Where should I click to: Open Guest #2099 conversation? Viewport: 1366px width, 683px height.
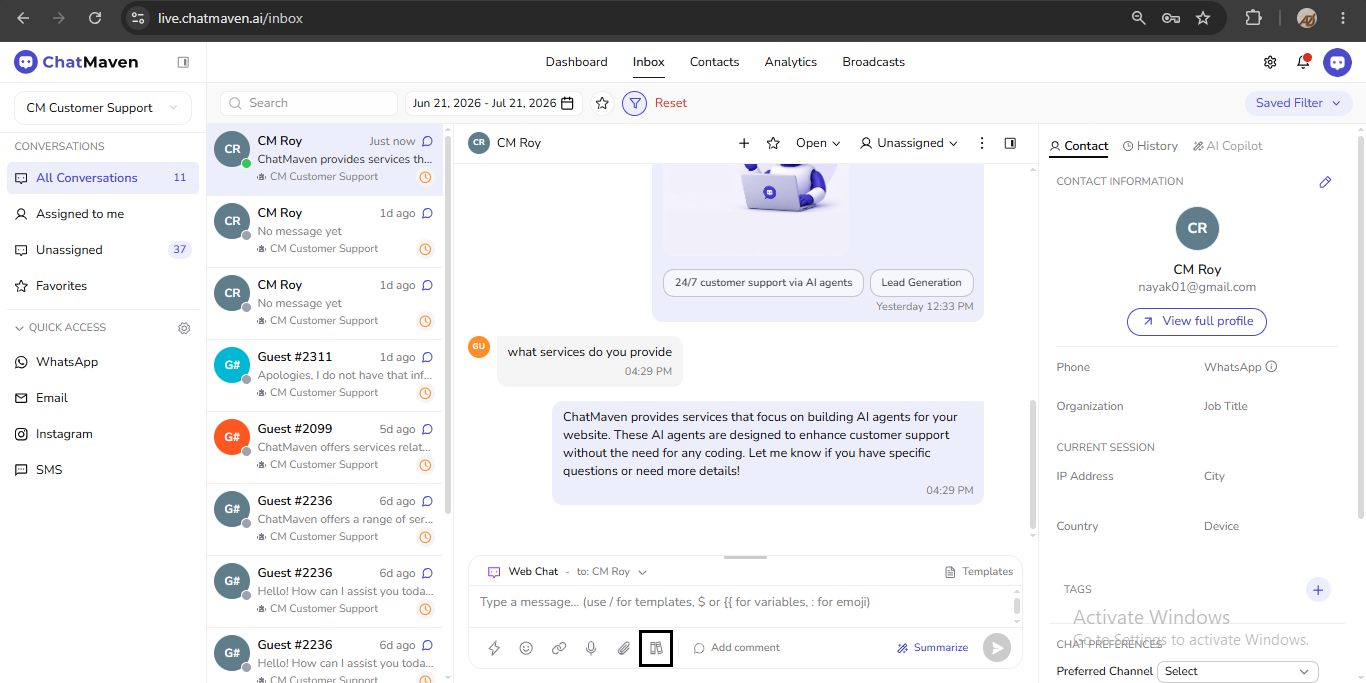tap(326, 448)
